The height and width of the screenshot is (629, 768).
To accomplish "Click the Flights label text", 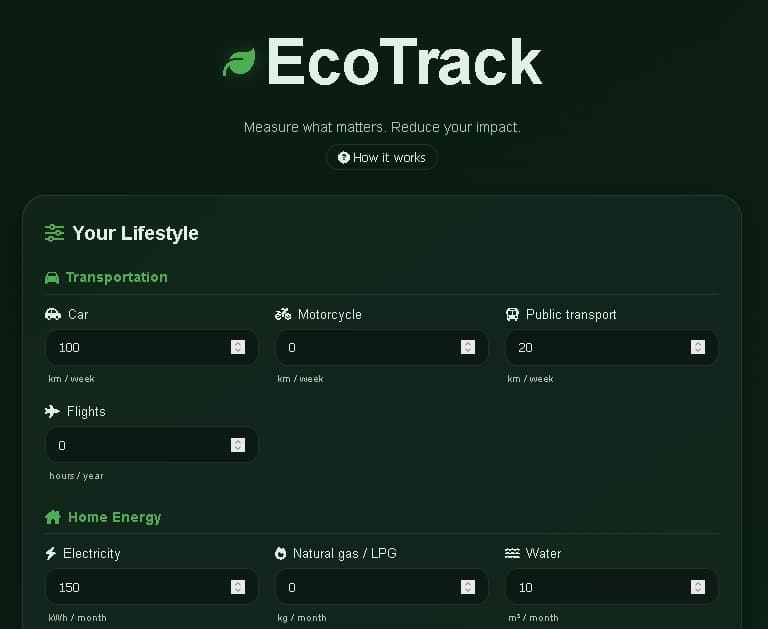I will 86,411.
